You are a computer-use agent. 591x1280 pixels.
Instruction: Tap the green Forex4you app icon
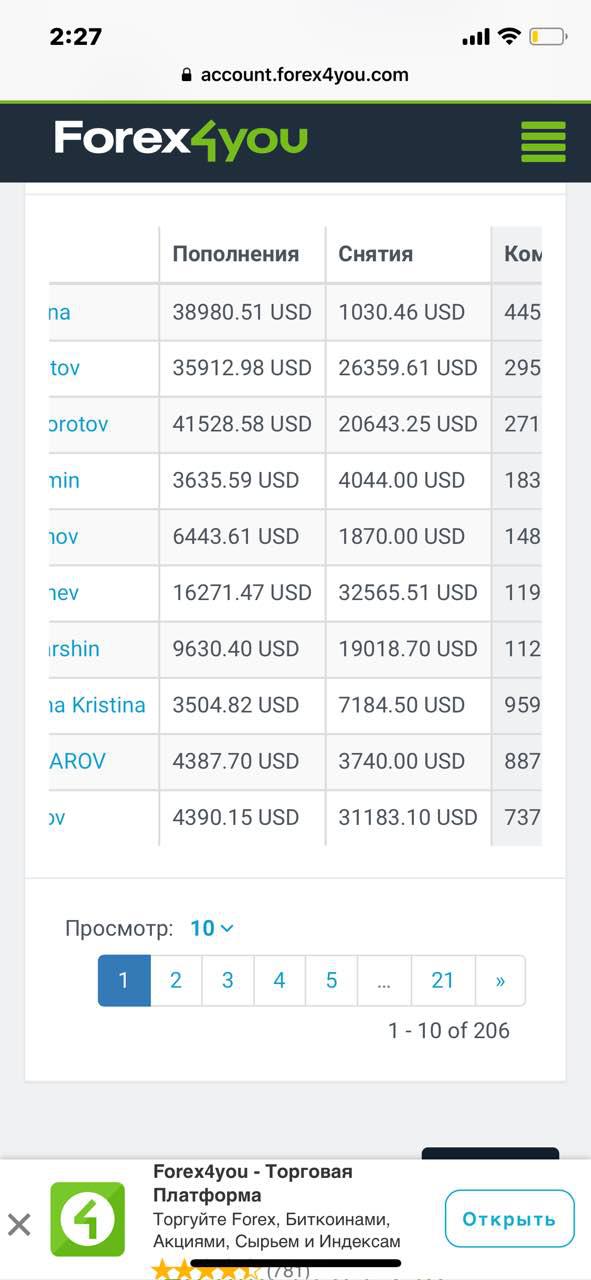(x=88, y=1219)
